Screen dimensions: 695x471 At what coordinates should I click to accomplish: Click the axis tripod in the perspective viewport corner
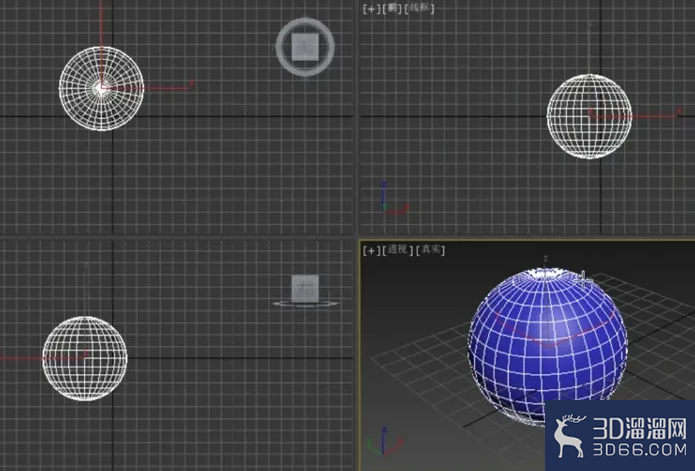385,441
